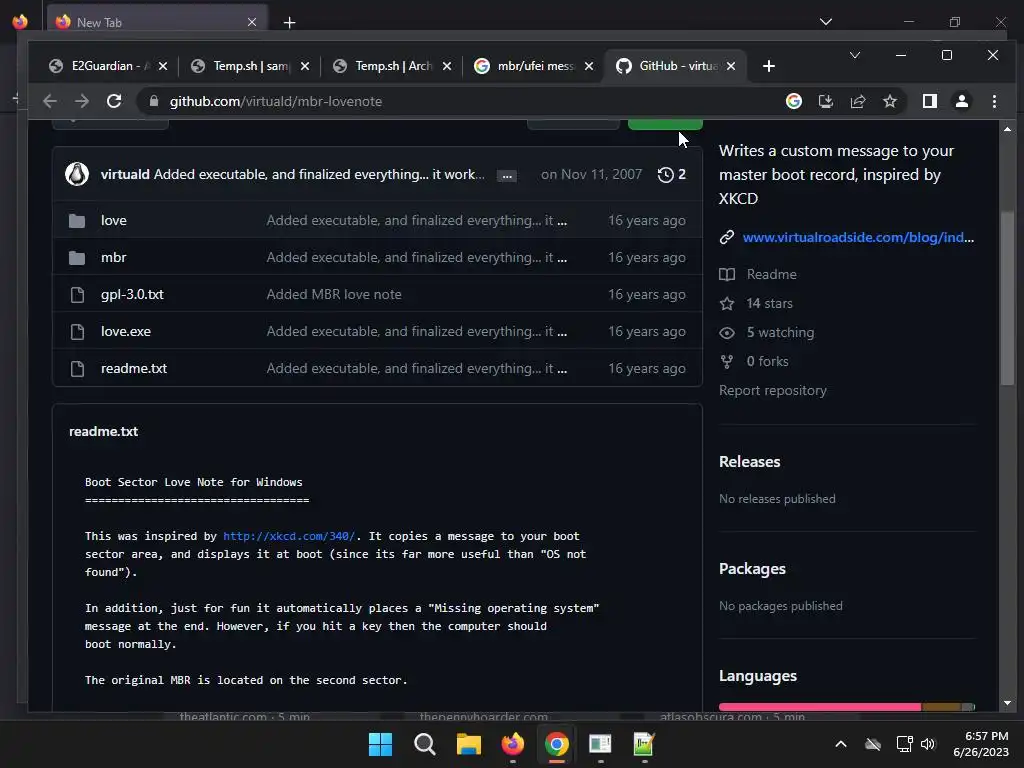Open the Chrome profile icon
This screenshot has height=768, width=1024.
pos(961,101)
